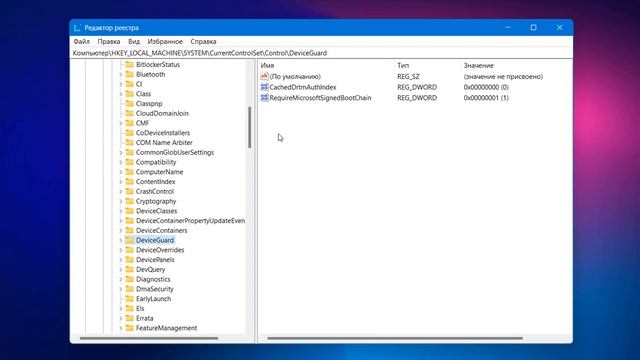Click the REG_SZ type cell
The image size is (640, 360).
tap(408, 77)
